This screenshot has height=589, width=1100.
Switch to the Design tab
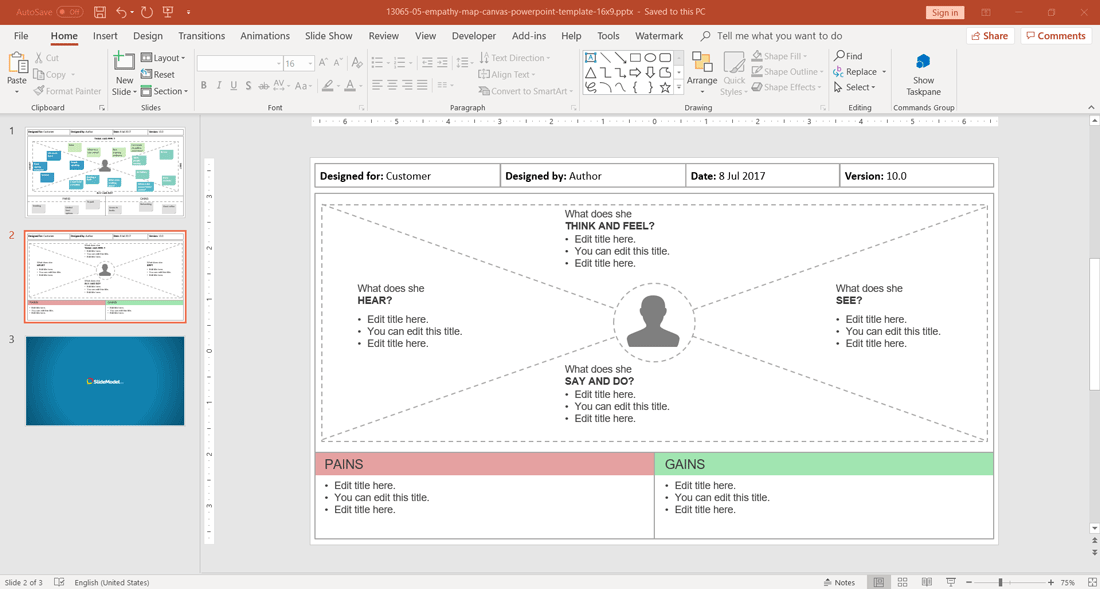coord(147,36)
